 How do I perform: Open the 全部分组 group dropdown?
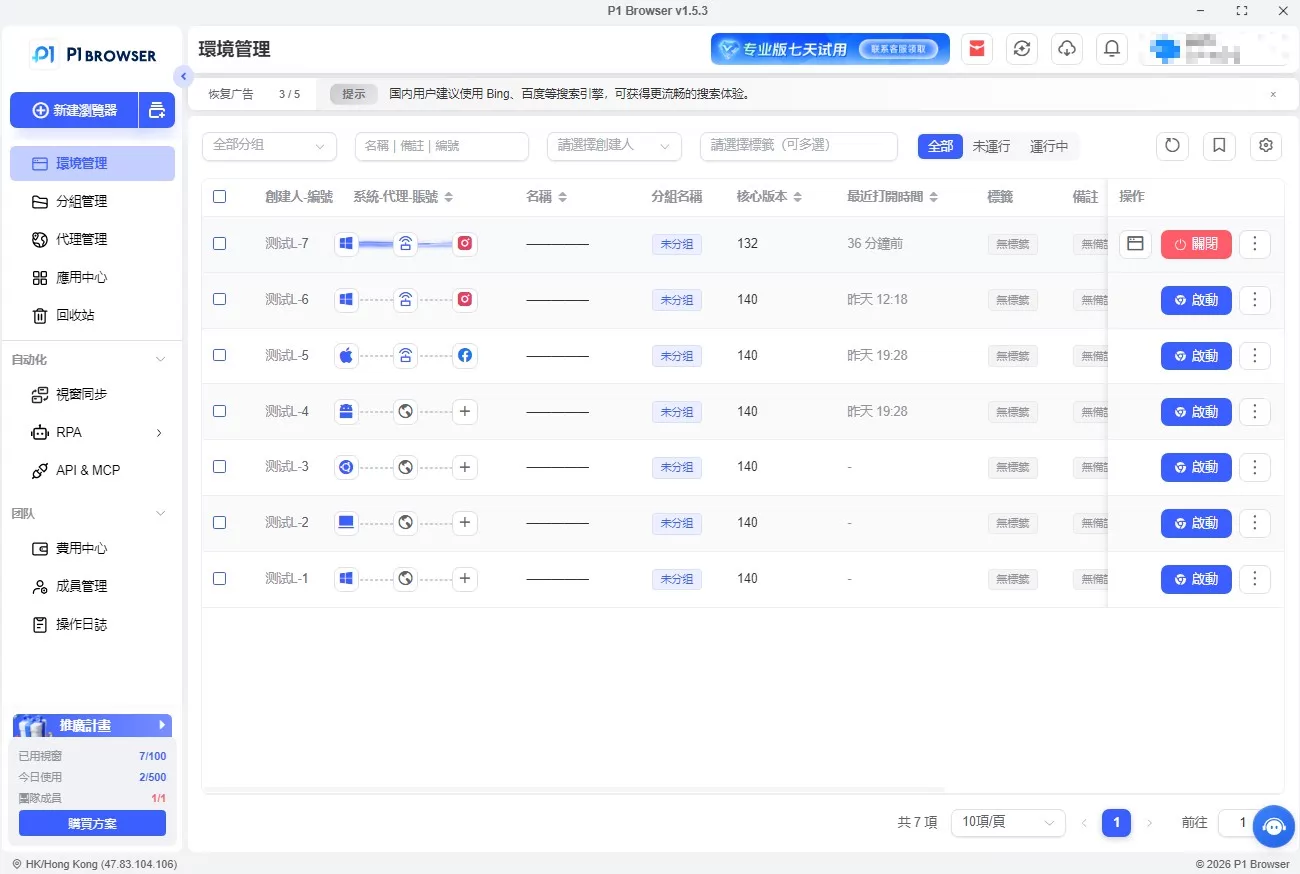(x=269, y=146)
